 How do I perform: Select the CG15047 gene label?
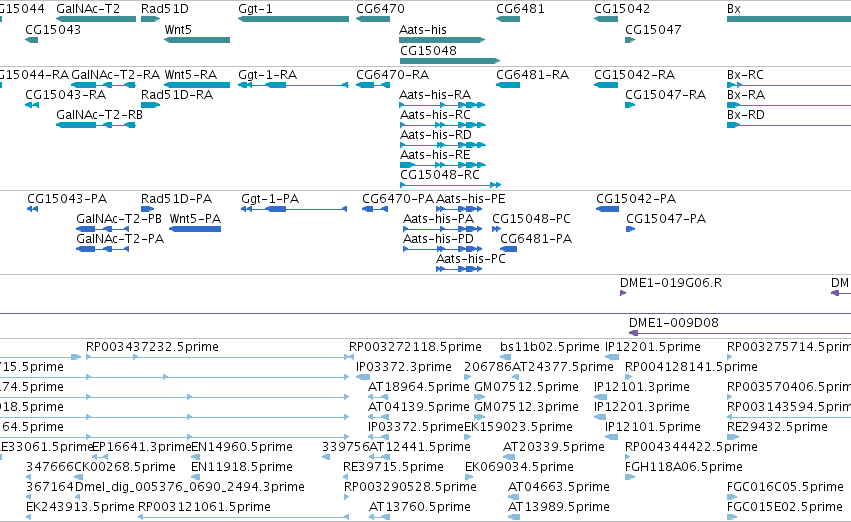[x=653, y=29]
